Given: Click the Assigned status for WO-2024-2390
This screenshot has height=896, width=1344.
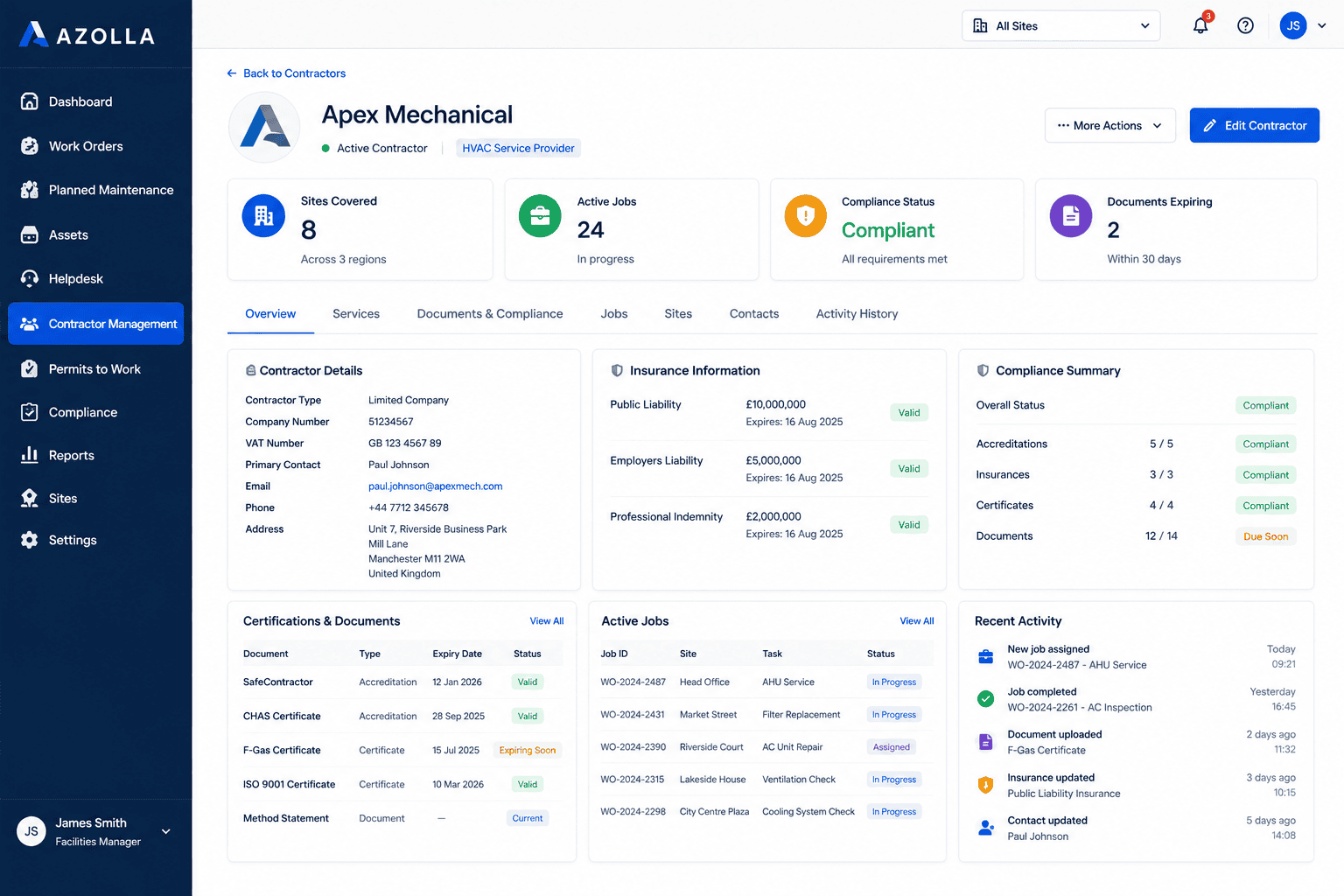Looking at the screenshot, I should pyautogui.click(x=892, y=747).
